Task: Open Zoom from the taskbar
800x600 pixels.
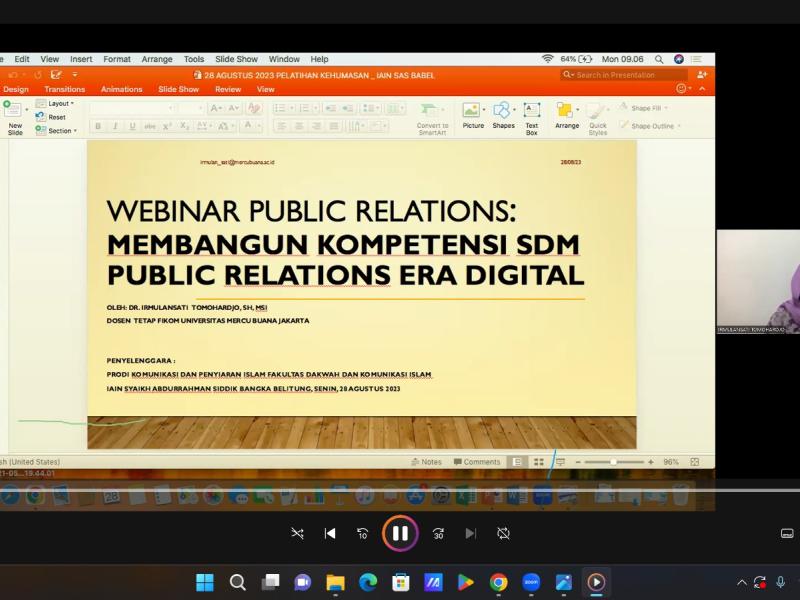Action: coord(531,582)
